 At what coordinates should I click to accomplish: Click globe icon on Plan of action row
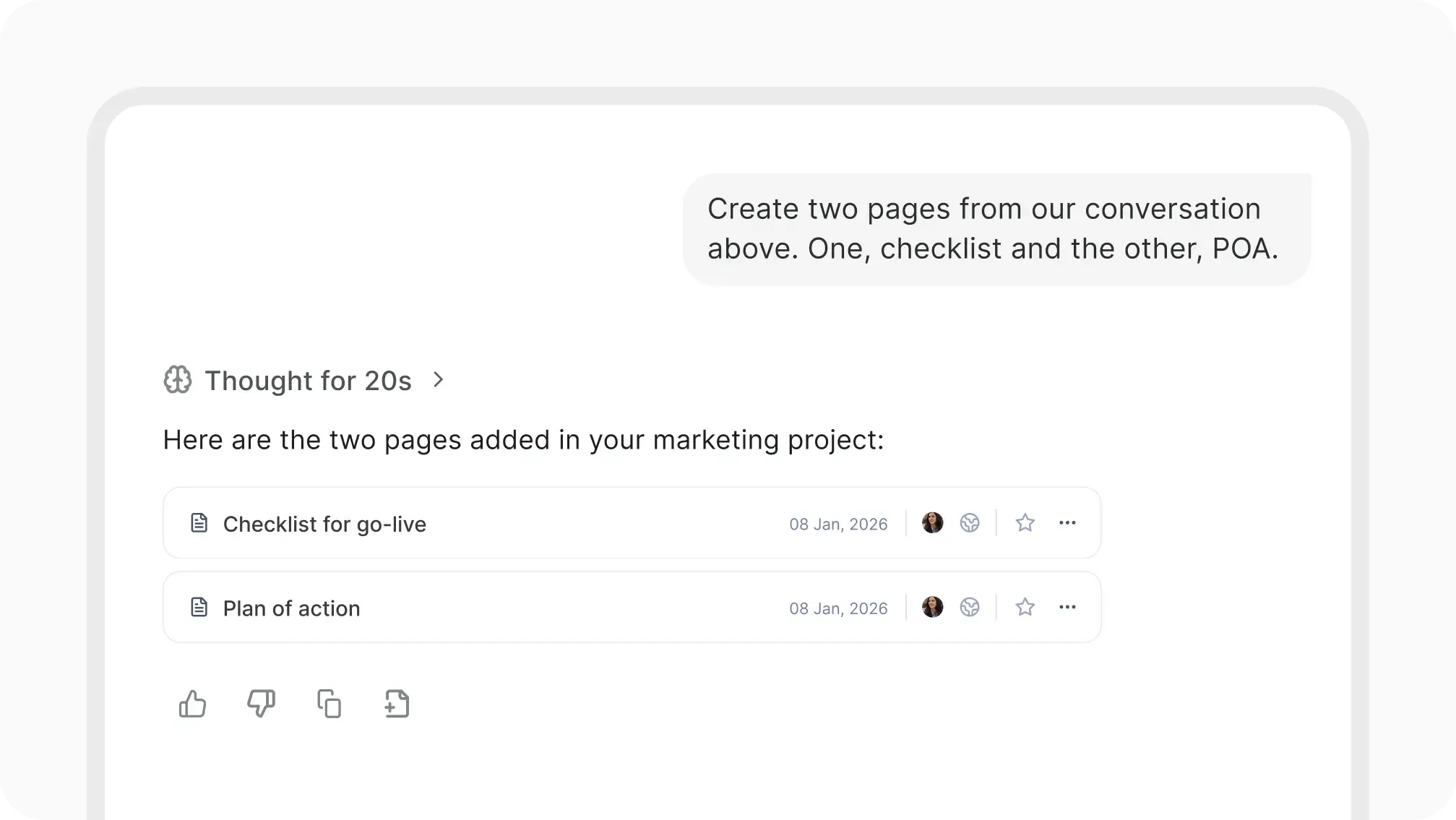click(x=970, y=608)
